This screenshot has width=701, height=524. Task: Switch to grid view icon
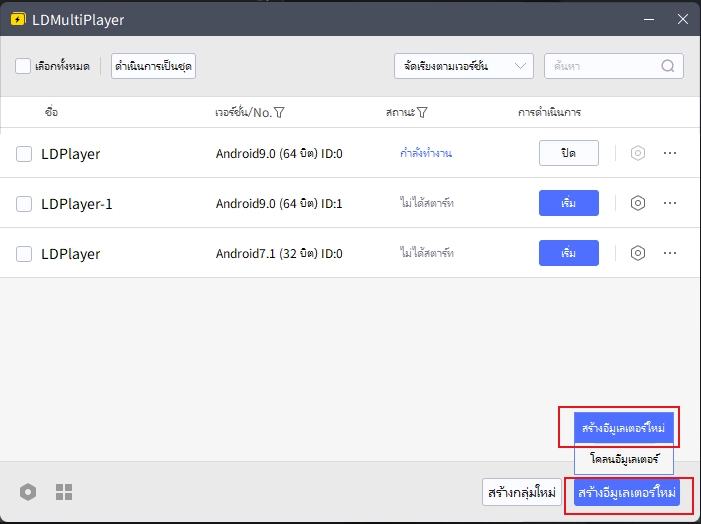[x=64, y=492]
